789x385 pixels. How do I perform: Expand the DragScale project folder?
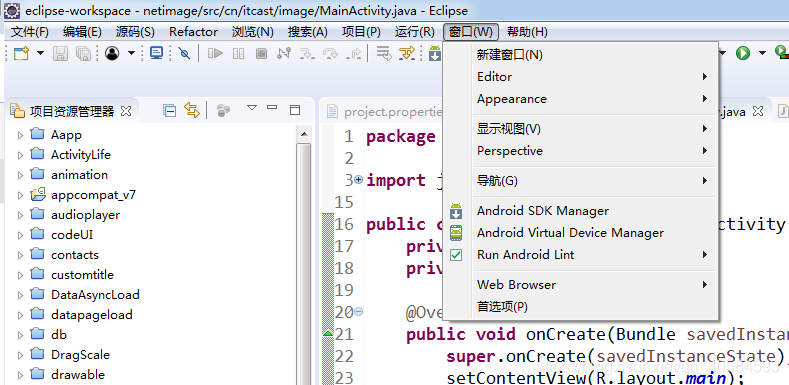[x=20, y=355]
